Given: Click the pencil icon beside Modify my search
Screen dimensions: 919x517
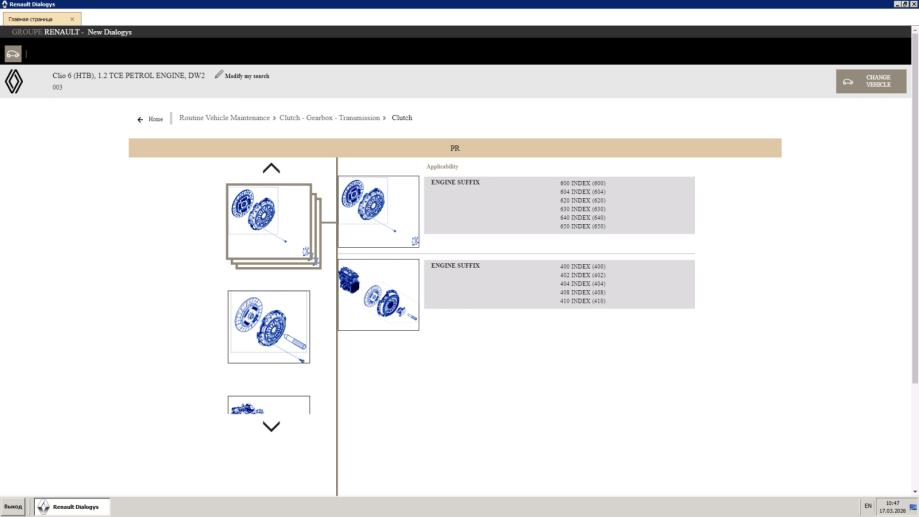Looking at the screenshot, I should coord(219,74).
